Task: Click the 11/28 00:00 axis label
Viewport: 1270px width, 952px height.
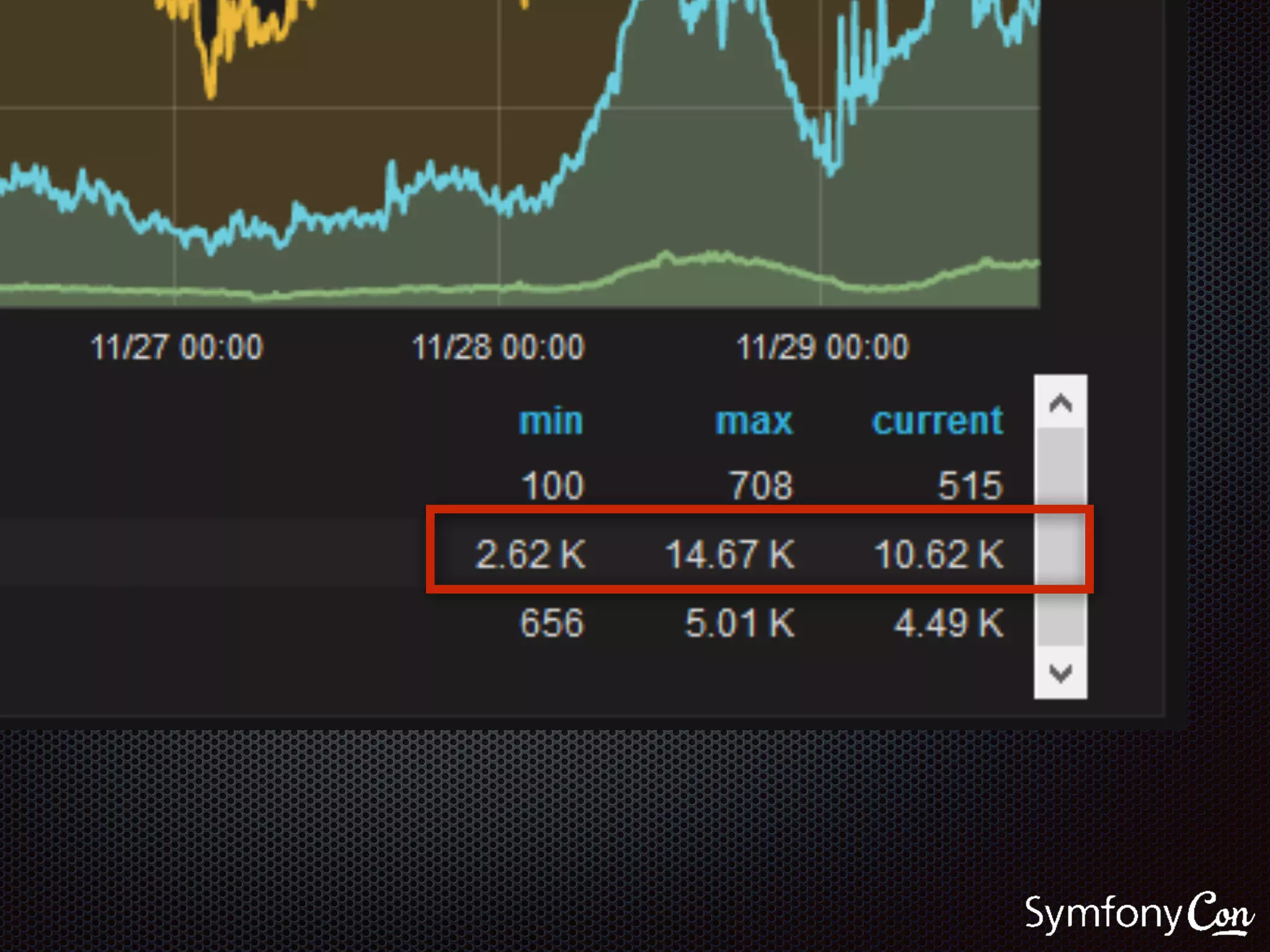Action: [498, 347]
